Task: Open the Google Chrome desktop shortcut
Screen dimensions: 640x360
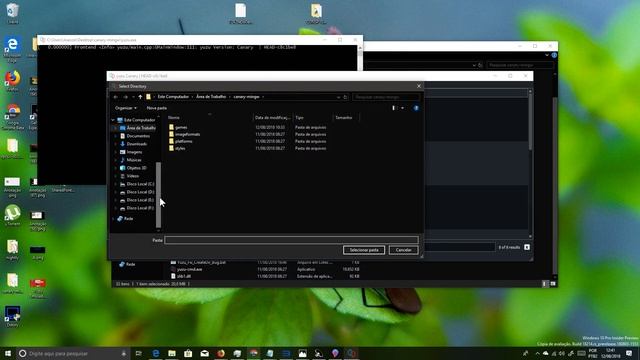Action: tap(13, 117)
